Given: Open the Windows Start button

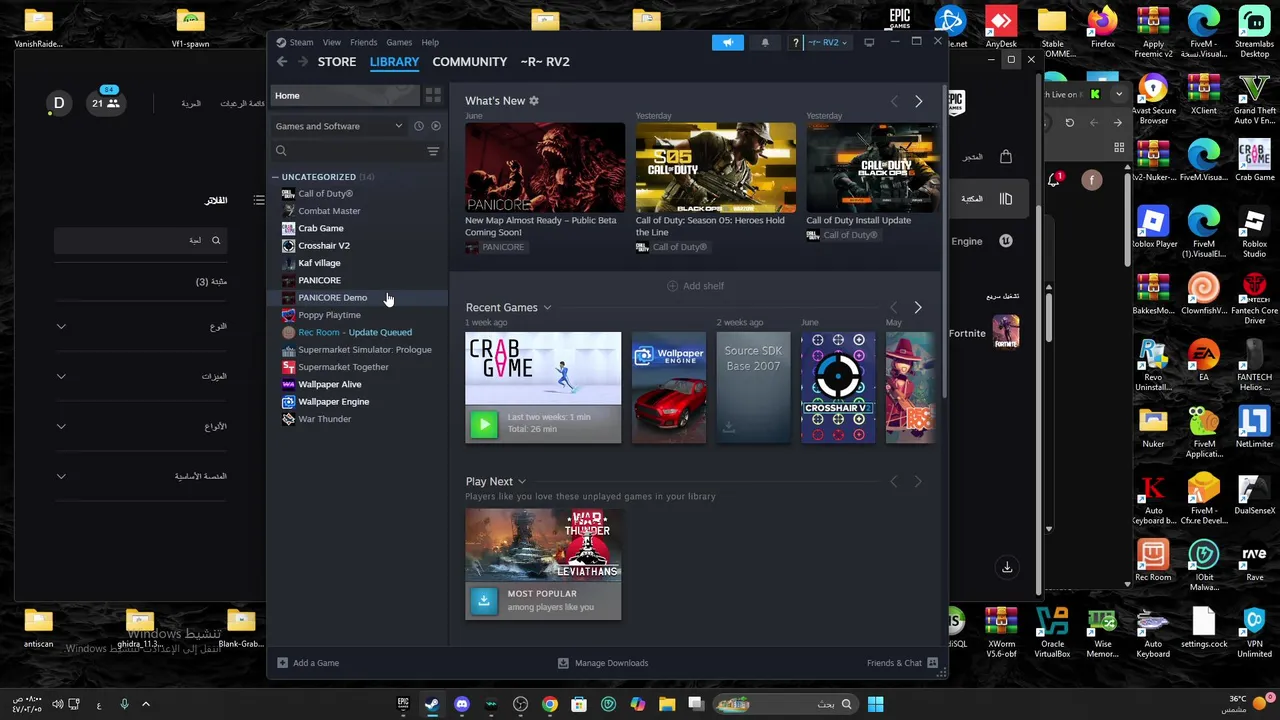Looking at the screenshot, I should (875, 704).
